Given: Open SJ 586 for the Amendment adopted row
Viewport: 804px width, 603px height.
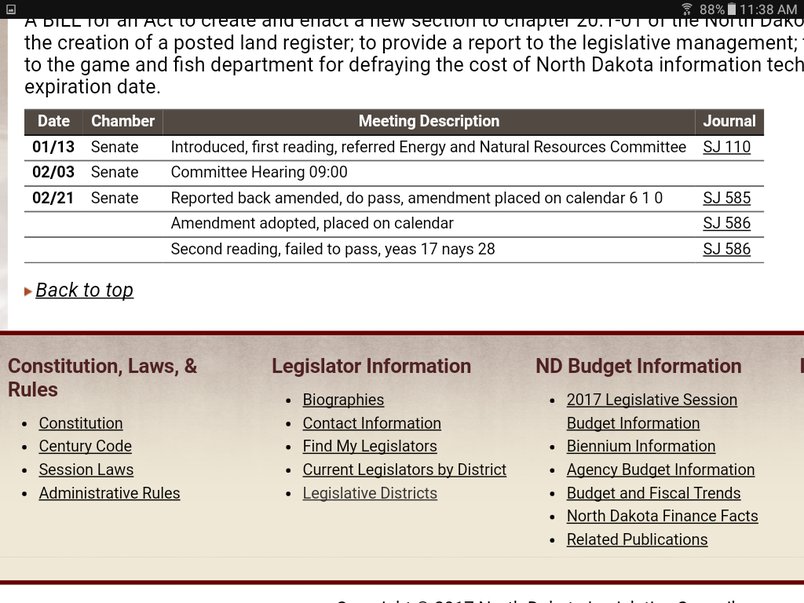Looking at the screenshot, I should coord(726,223).
